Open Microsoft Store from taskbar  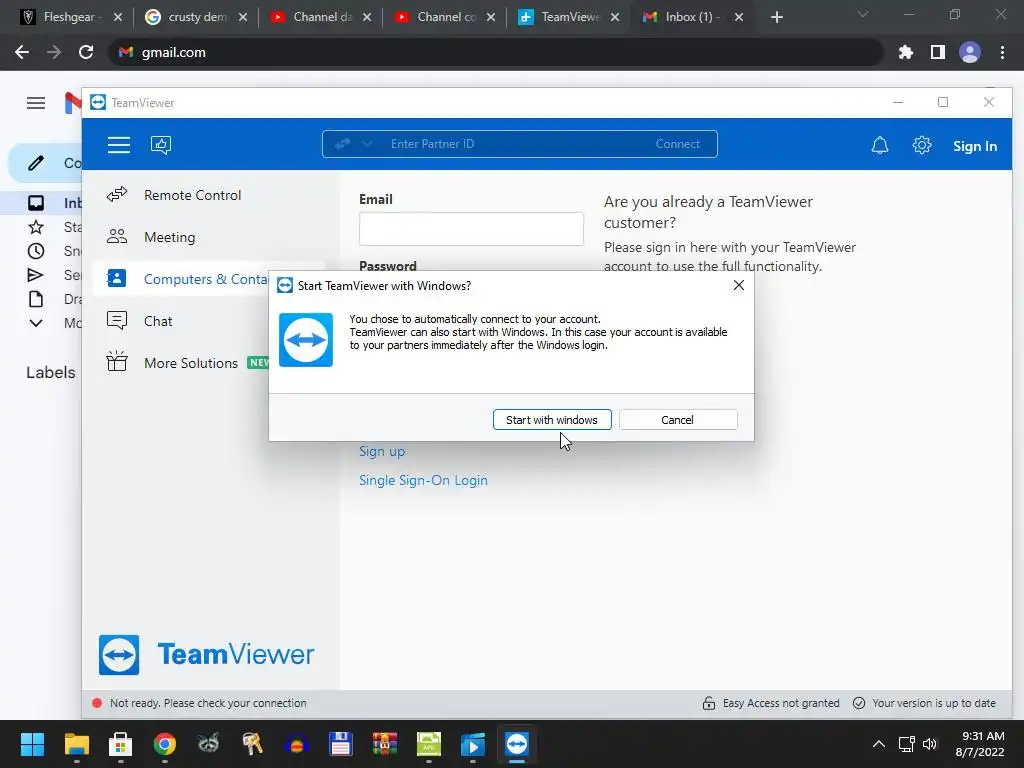120,744
